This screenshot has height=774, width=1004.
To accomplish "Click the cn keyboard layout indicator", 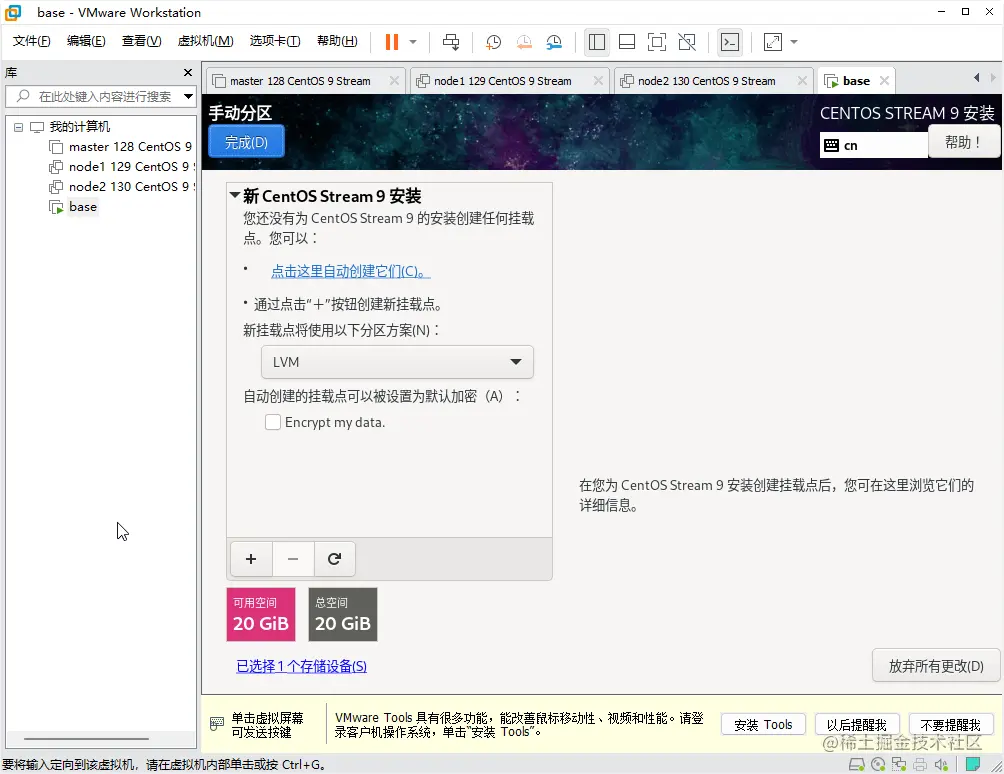I will click(x=873, y=145).
